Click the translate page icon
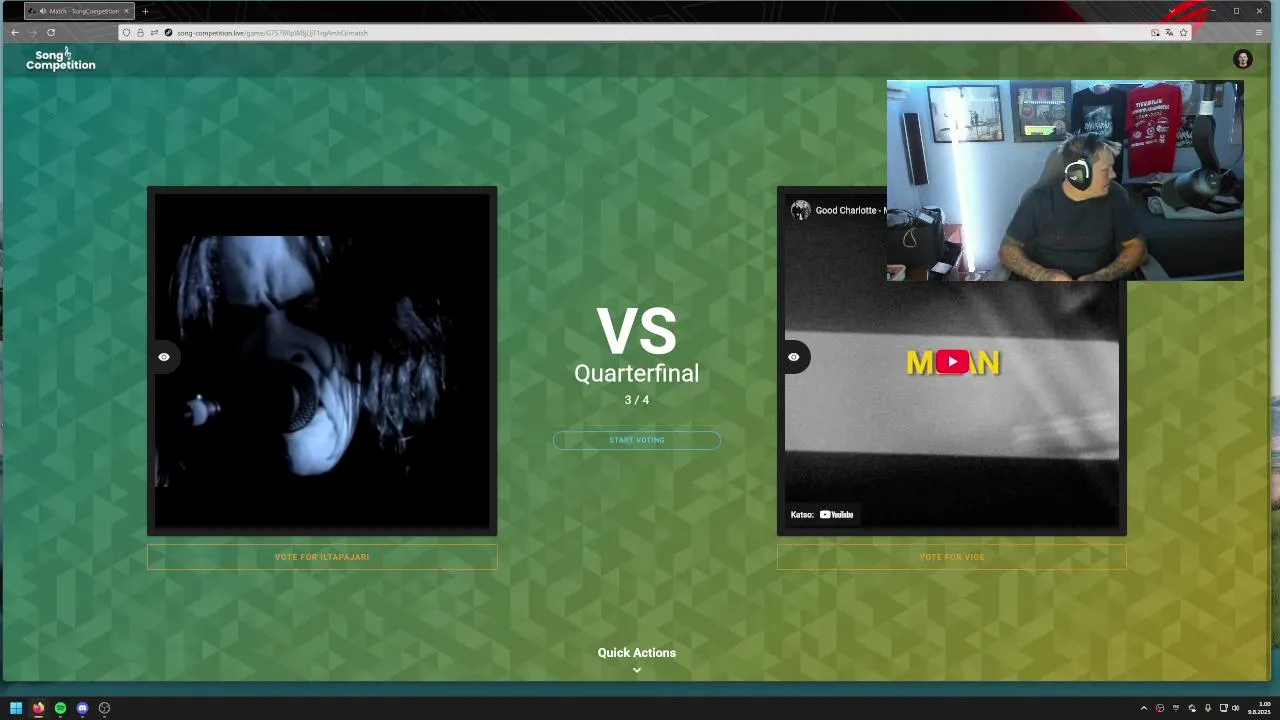Viewport: 1280px width, 720px height. point(1169,33)
